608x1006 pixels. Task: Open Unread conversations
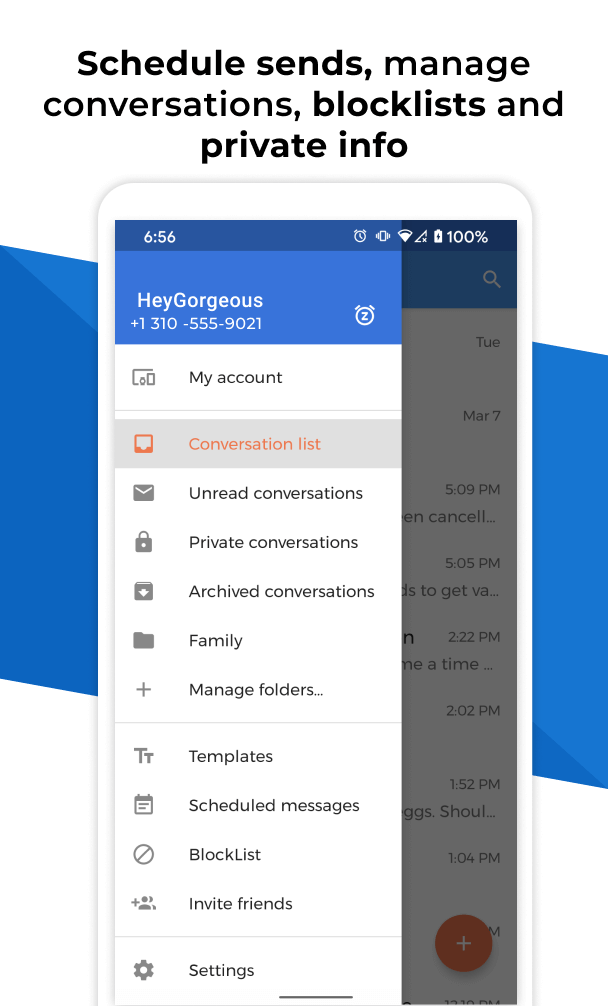[x=275, y=493]
